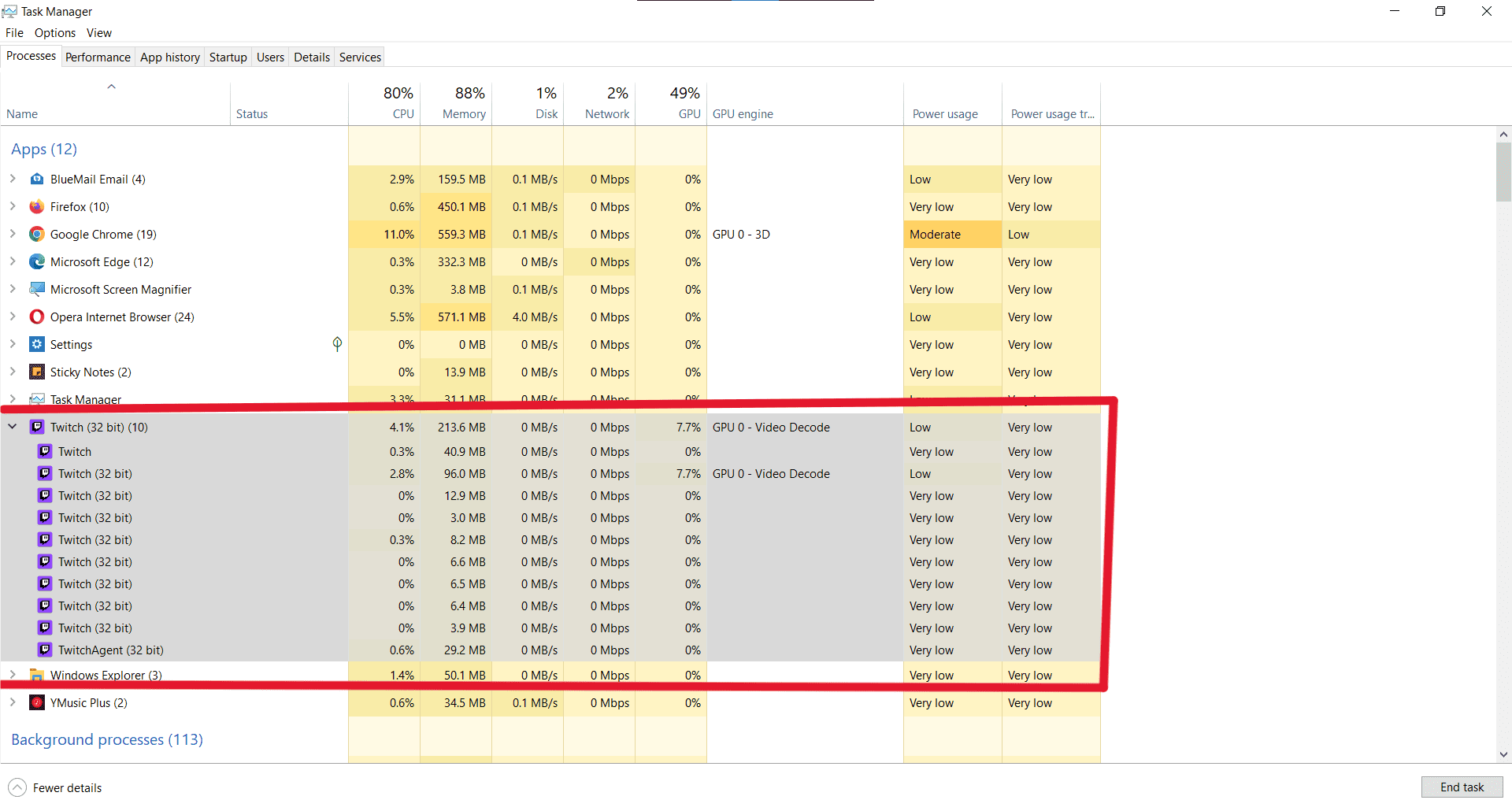Sort by the Disk column header
The height and width of the screenshot is (811, 1512).
[x=528, y=103]
